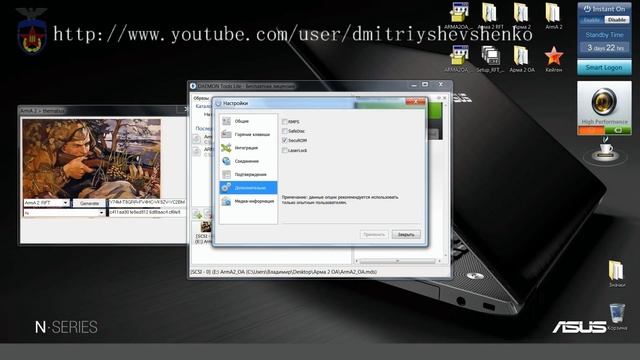The height and width of the screenshot is (360, 640).
Task: Click the Применить button in Настройки
Action: (x=374, y=235)
